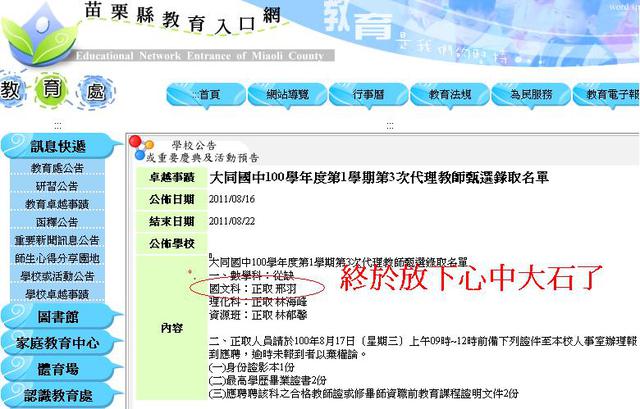The width and height of the screenshot is (640, 409).
Task: Visit the 師生心得分享園地 sidebar link
Action: (58, 258)
